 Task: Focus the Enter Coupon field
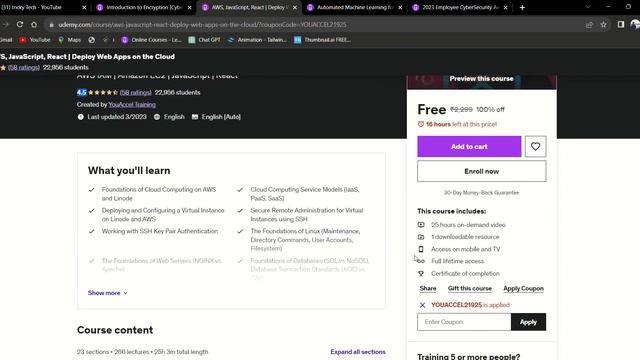click(x=464, y=322)
